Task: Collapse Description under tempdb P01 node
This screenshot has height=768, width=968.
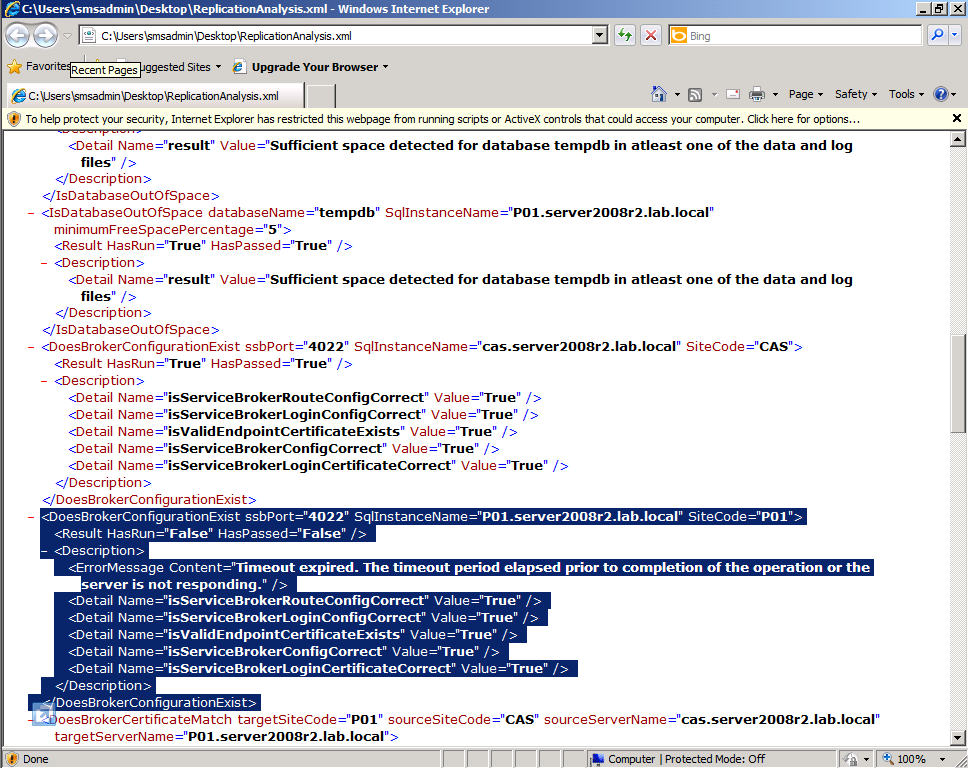Action: 44,263
